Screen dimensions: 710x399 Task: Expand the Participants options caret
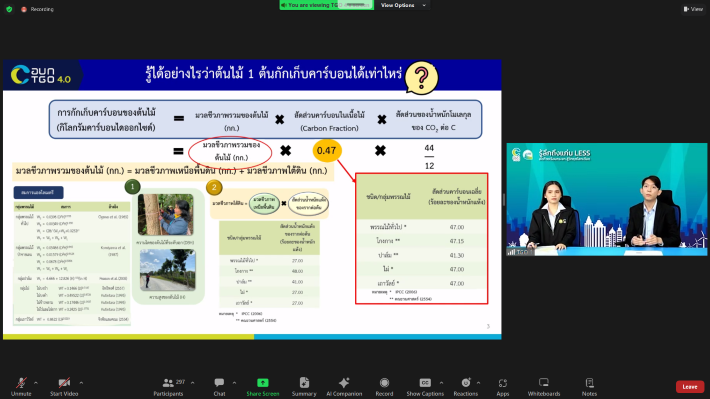[192, 383]
